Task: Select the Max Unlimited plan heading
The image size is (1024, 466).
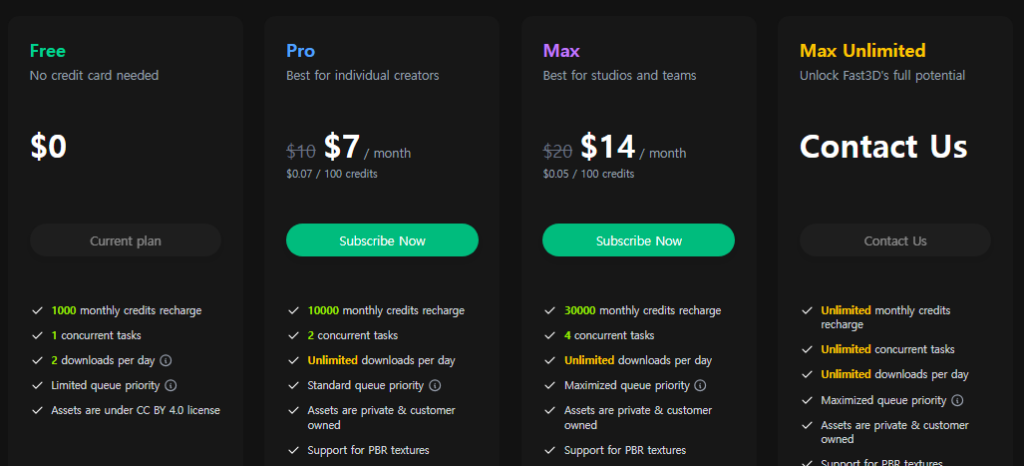Action: click(x=862, y=51)
